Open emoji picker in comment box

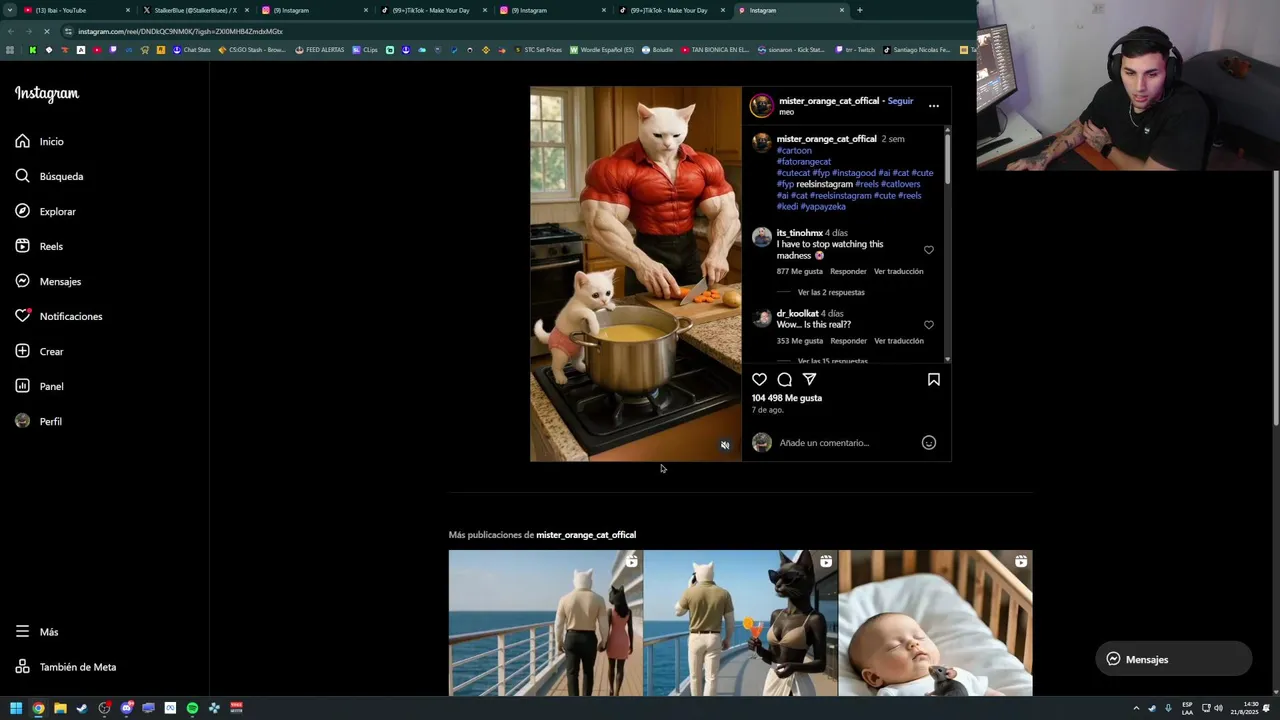click(929, 443)
